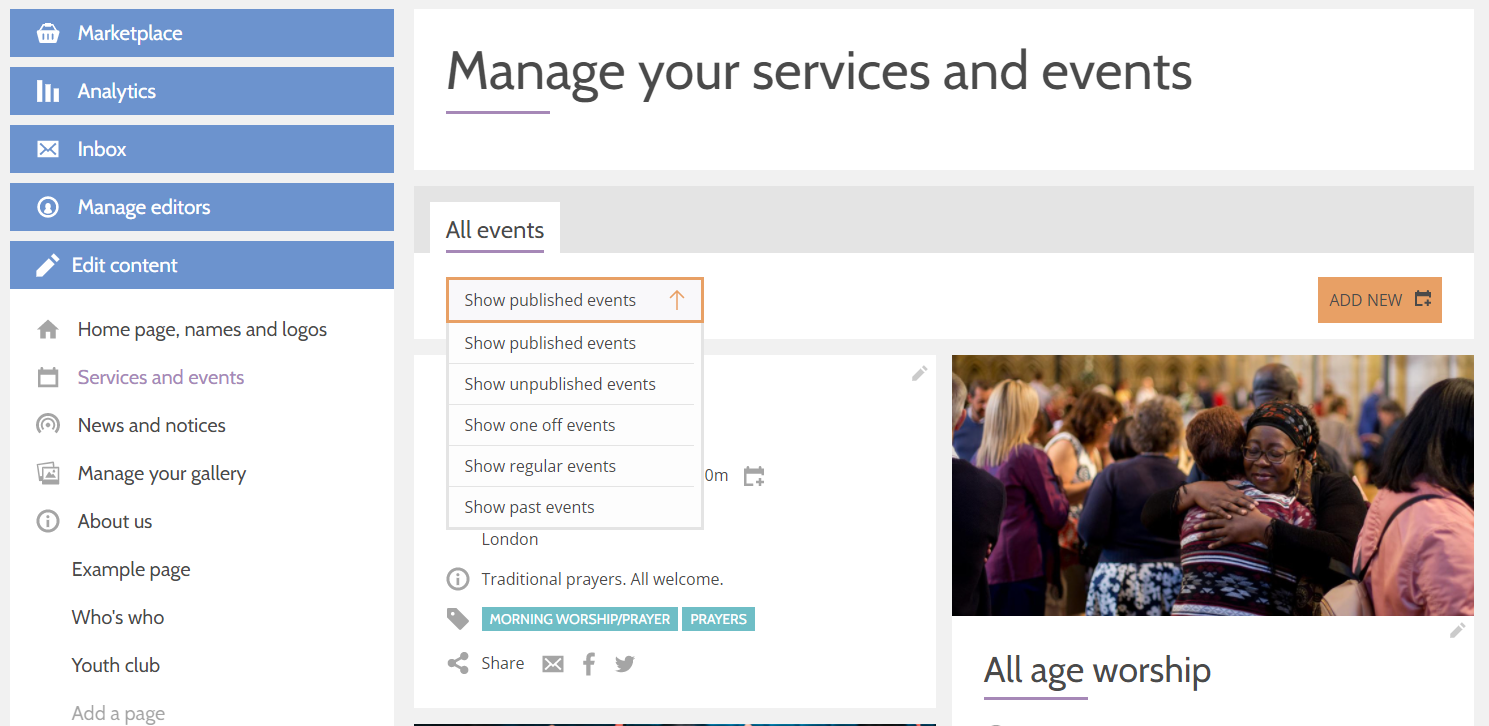Open the Marketplace section
Screen dimensions: 1489x726
click(202, 33)
